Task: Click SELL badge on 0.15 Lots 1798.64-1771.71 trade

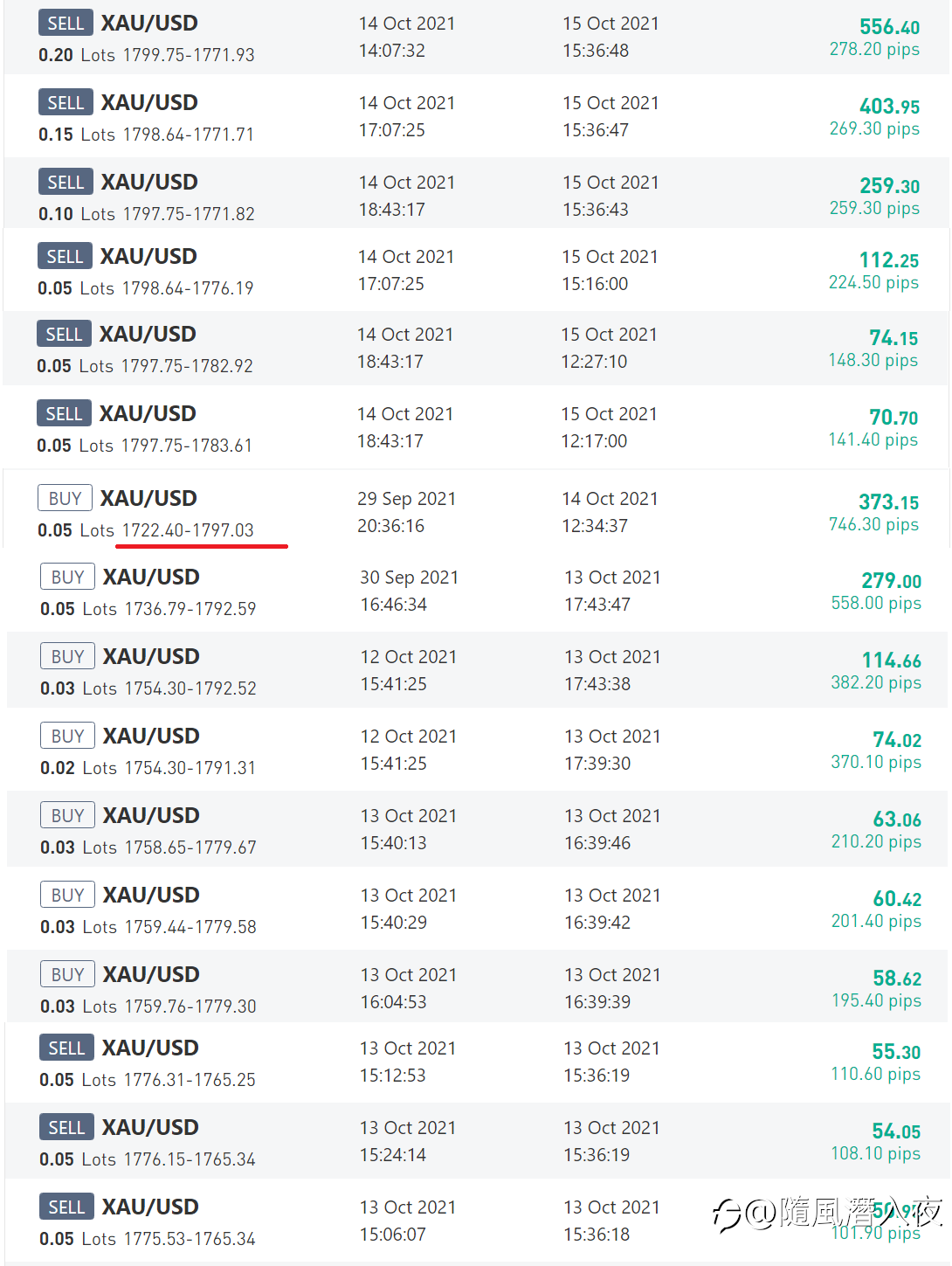Action: coord(66,103)
